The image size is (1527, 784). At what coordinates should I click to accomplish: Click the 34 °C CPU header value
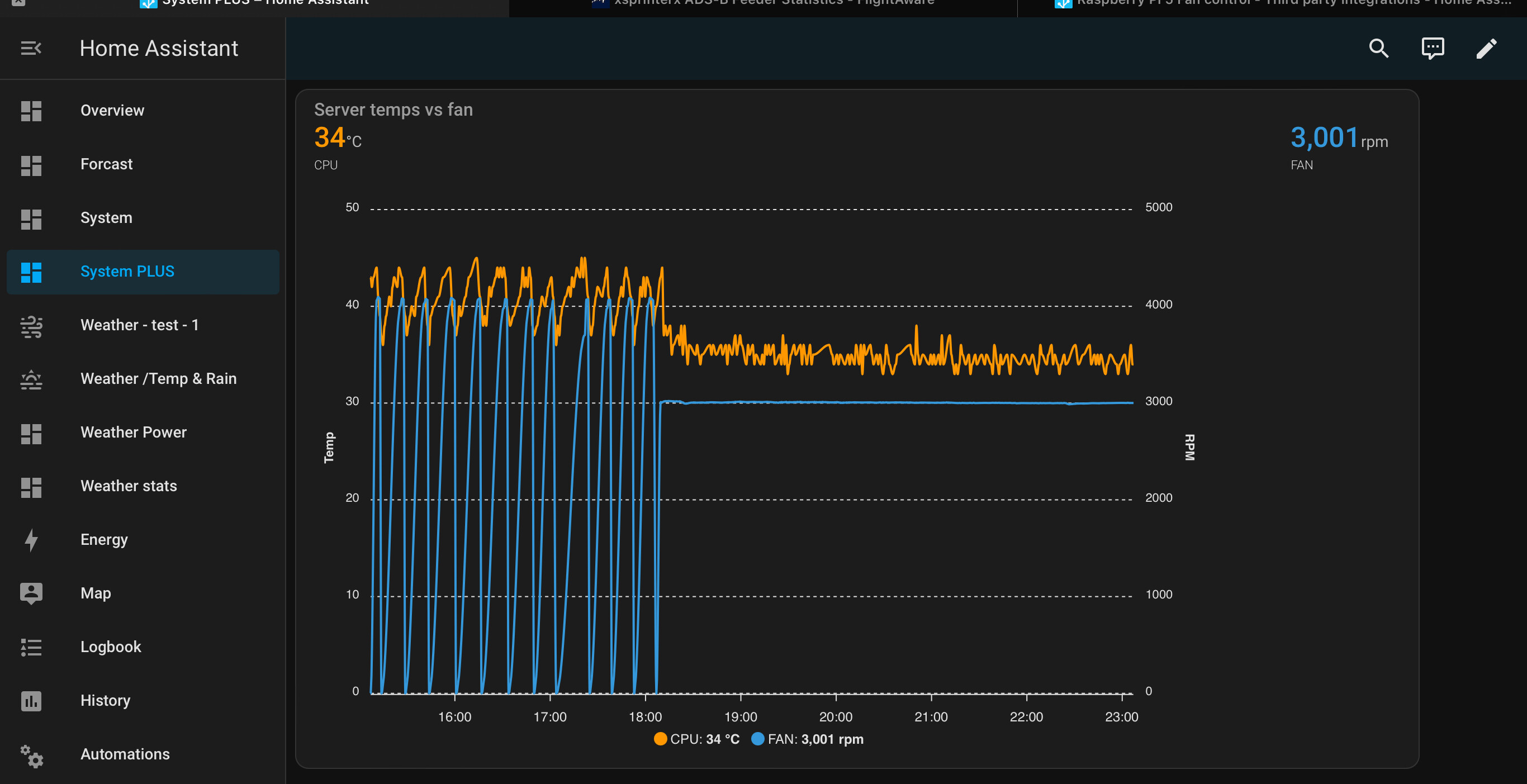coord(336,139)
